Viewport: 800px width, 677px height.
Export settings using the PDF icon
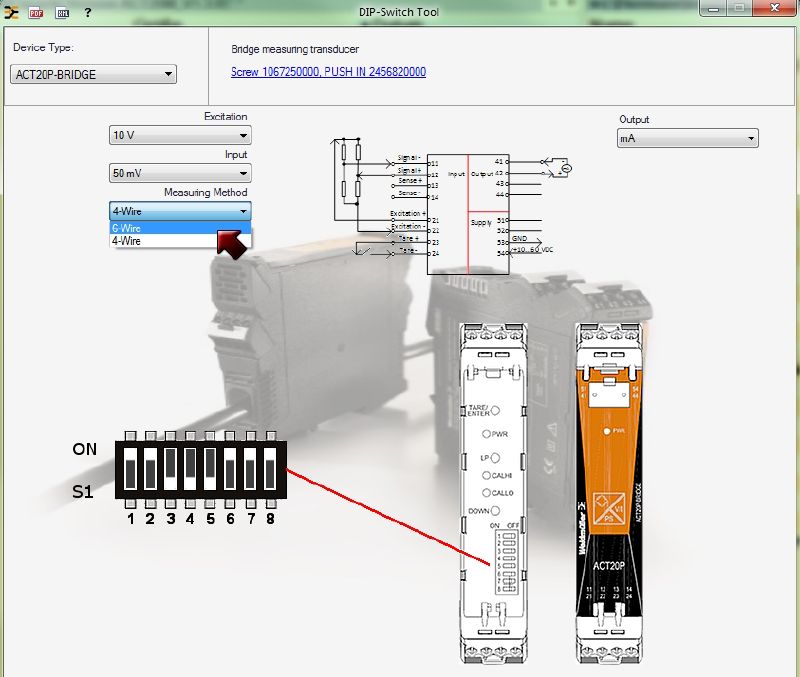tap(36, 13)
